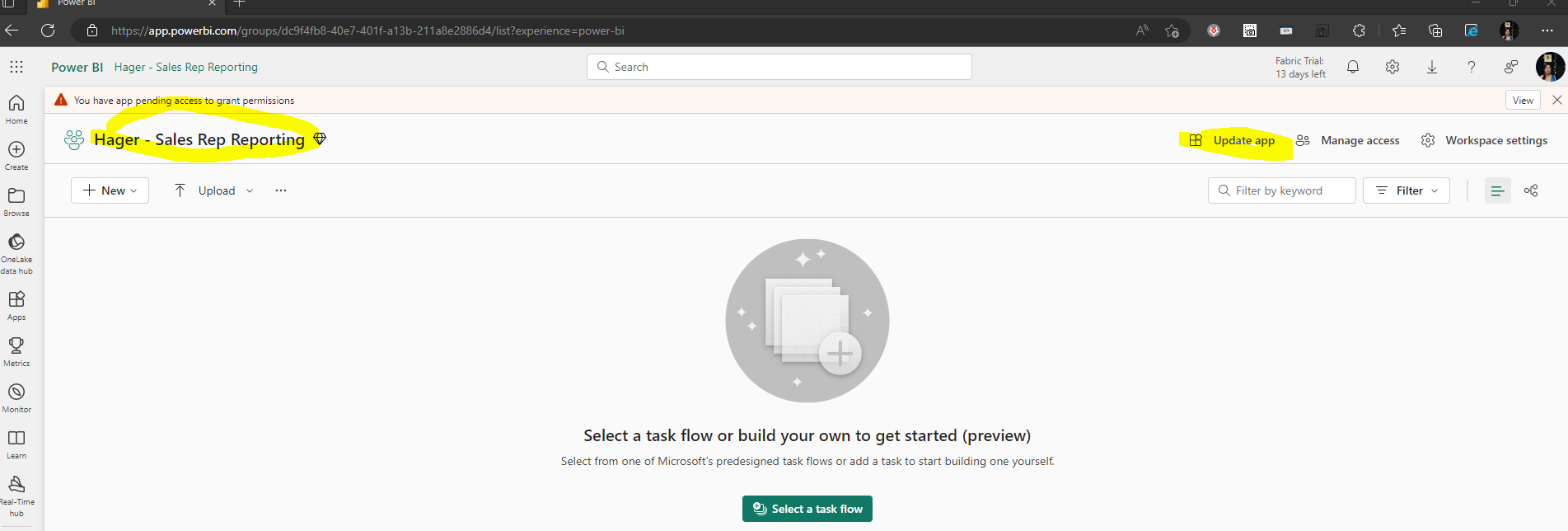Click the download arrow icon in header
The width and height of the screenshot is (1568, 531).
click(1432, 67)
